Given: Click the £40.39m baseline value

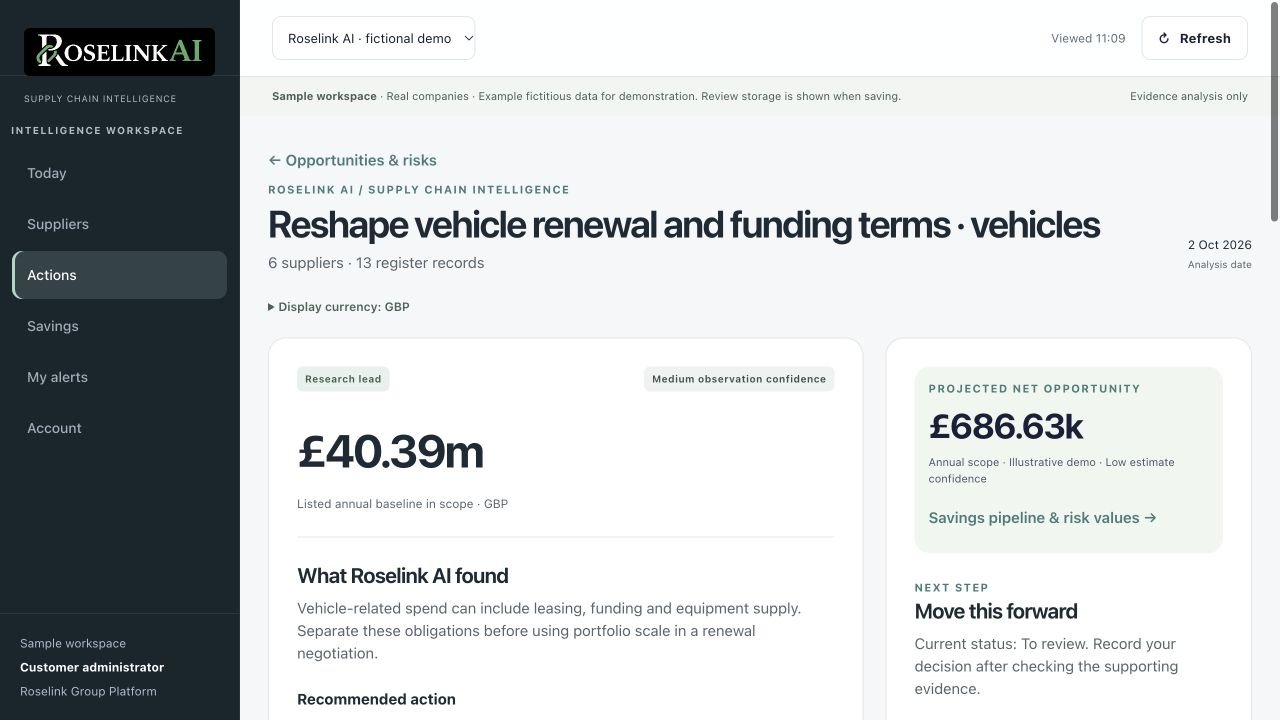Looking at the screenshot, I should click(390, 451).
